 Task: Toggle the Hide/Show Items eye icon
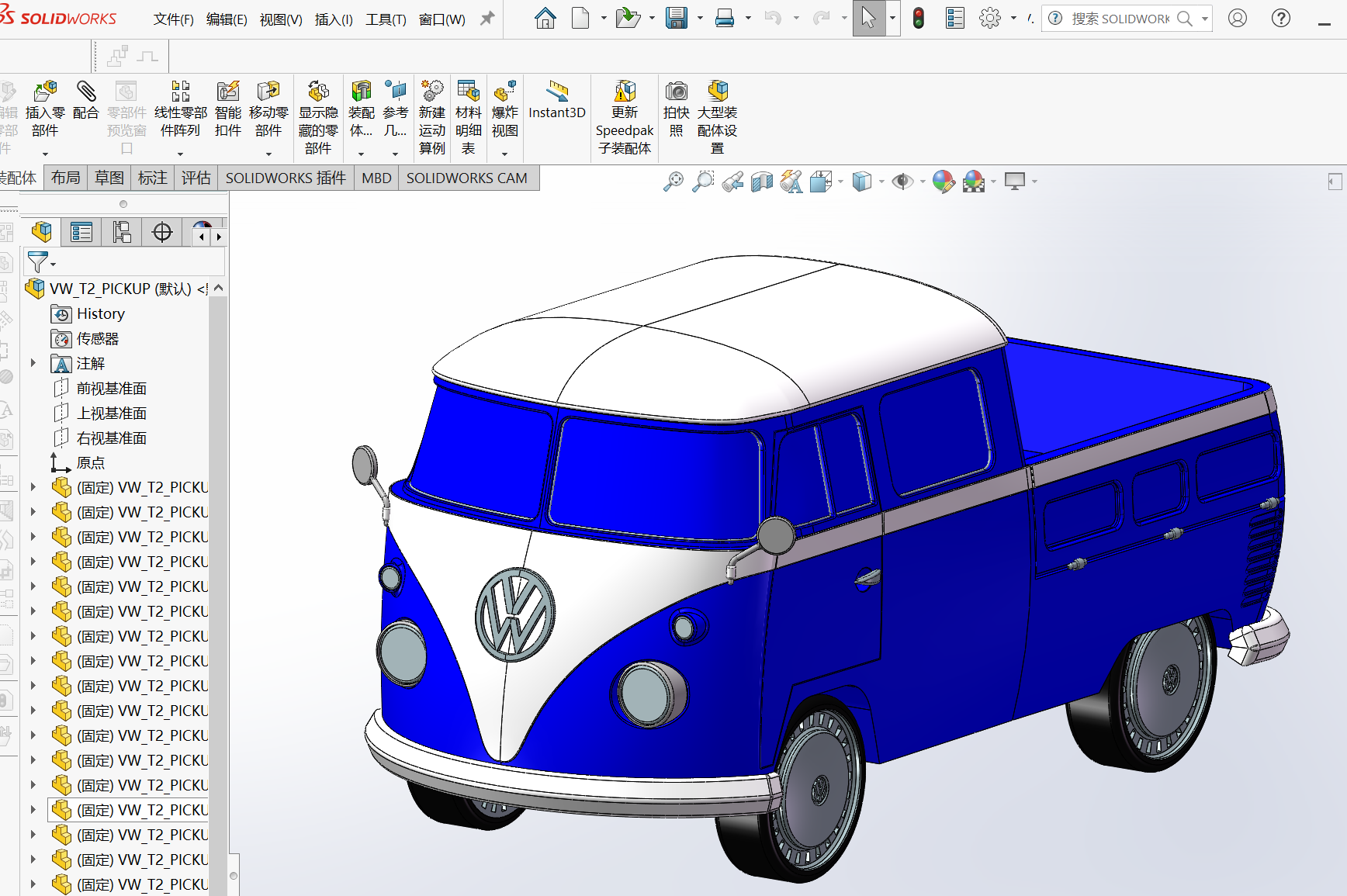902,182
